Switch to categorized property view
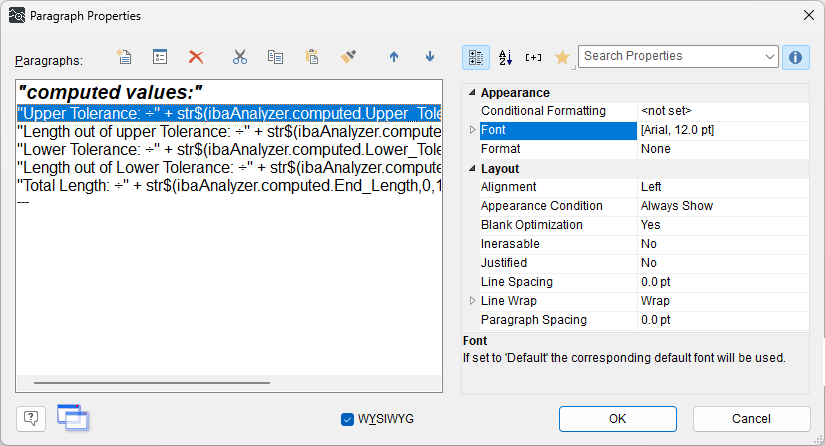This screenshot has height=446, width=825. click(476, 57)
